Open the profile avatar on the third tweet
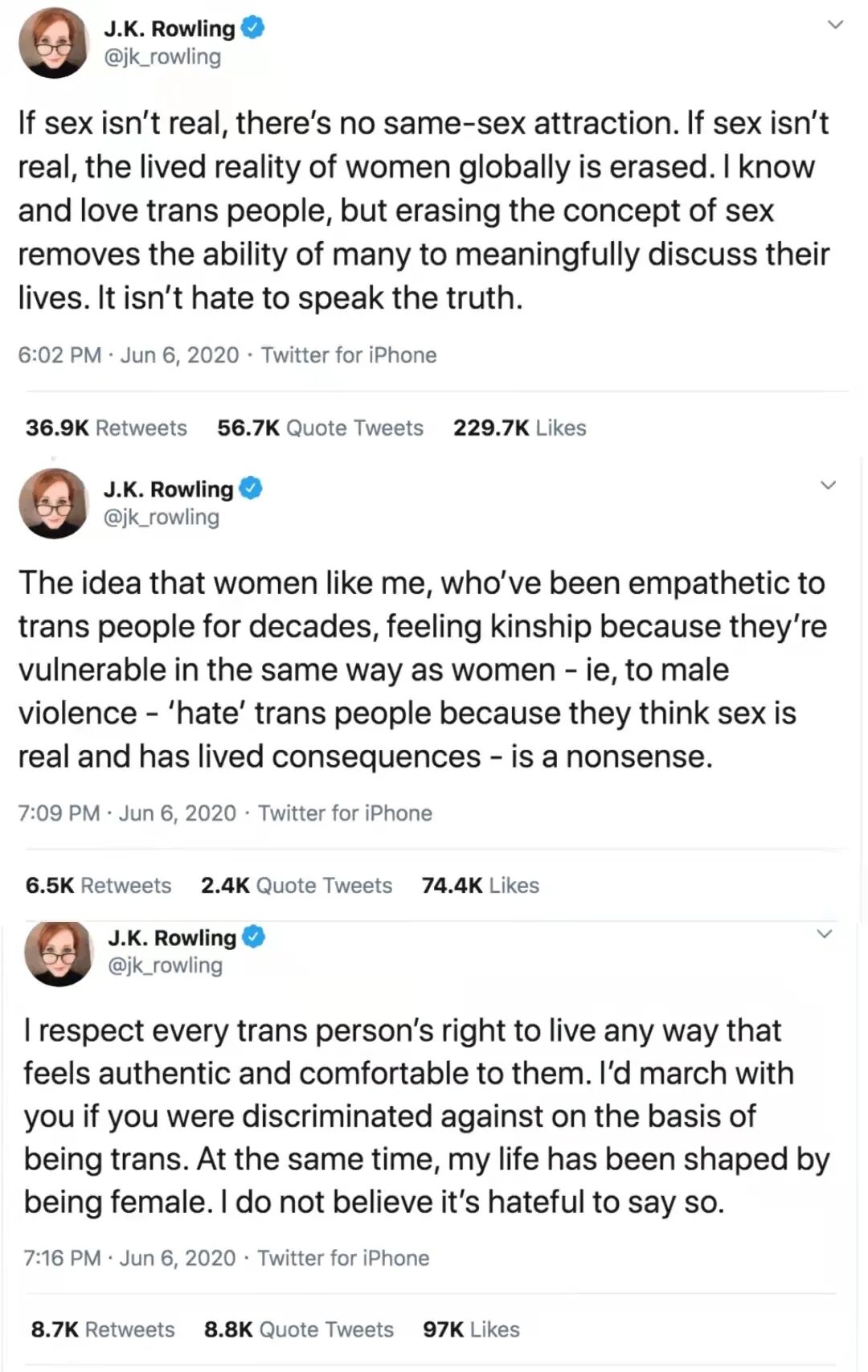The width and height of the screenshot is (868, 1372). pos(59,952)
